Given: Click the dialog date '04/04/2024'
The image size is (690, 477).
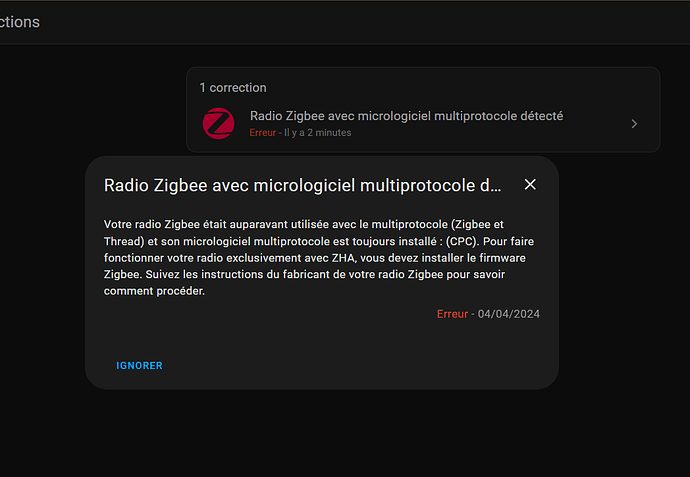Looking at the screenshot, I should 509,314.
